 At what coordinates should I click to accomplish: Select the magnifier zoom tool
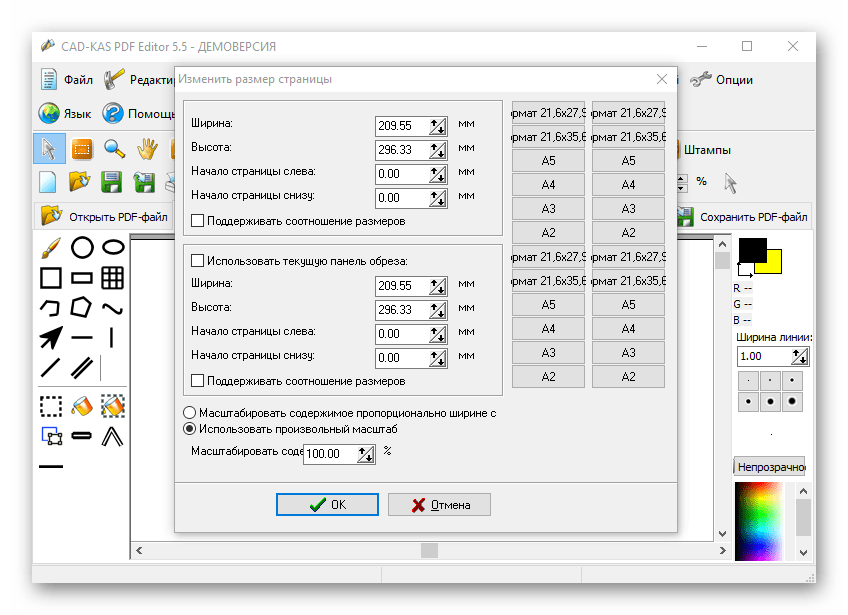[x=114, y=149]
